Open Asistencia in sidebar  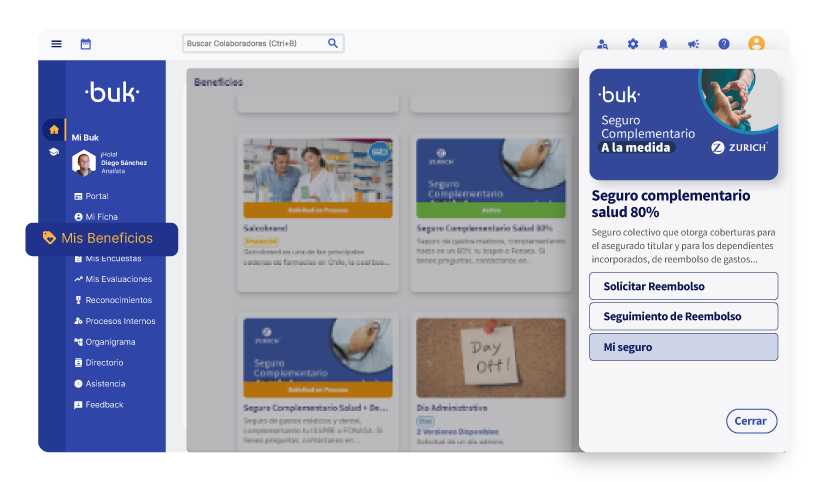click(100, 384)
